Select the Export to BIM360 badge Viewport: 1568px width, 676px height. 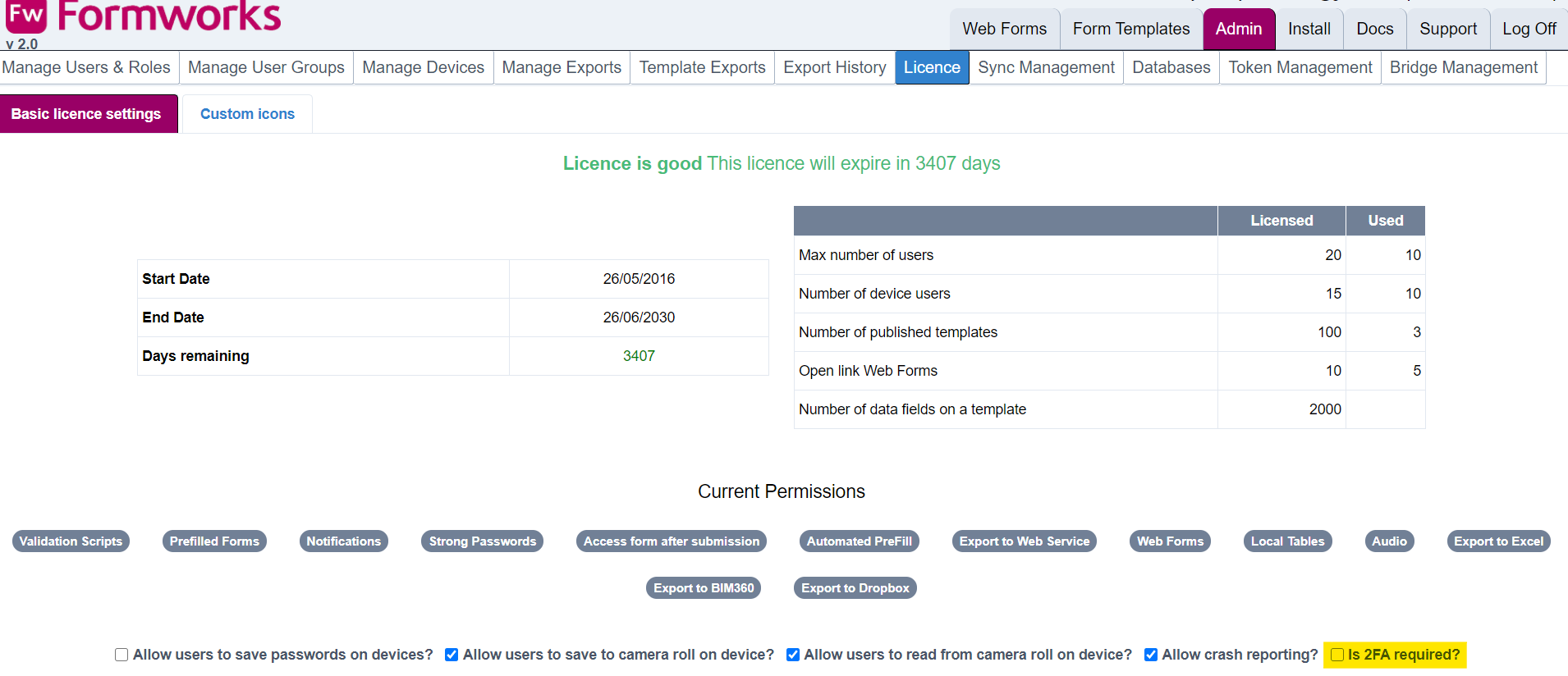click(x=704, y=588)
